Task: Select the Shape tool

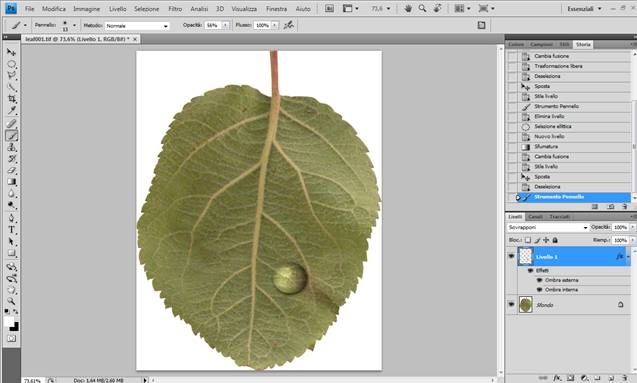Action: click(11, 253)
